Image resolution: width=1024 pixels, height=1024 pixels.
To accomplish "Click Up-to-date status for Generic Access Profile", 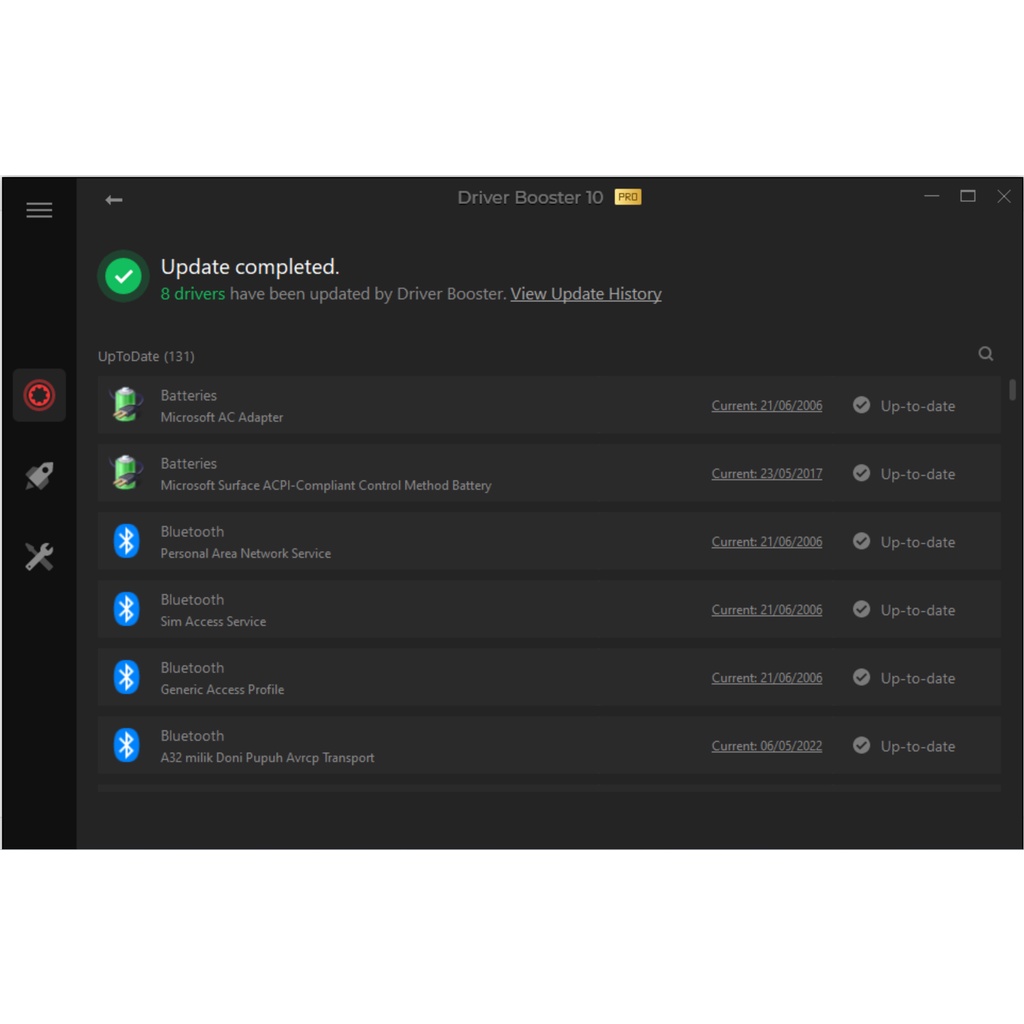I will (x=918, y=679).
